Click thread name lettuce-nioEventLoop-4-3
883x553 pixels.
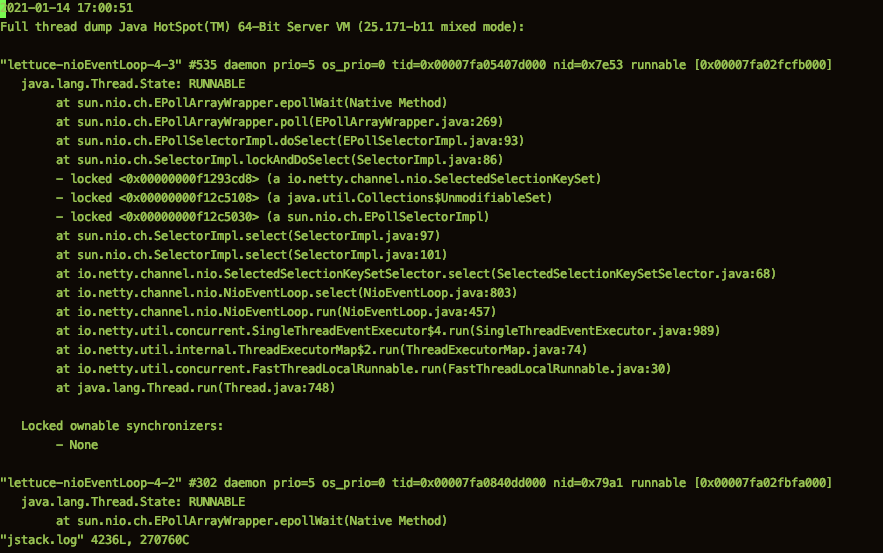click(x=91, y=65)
